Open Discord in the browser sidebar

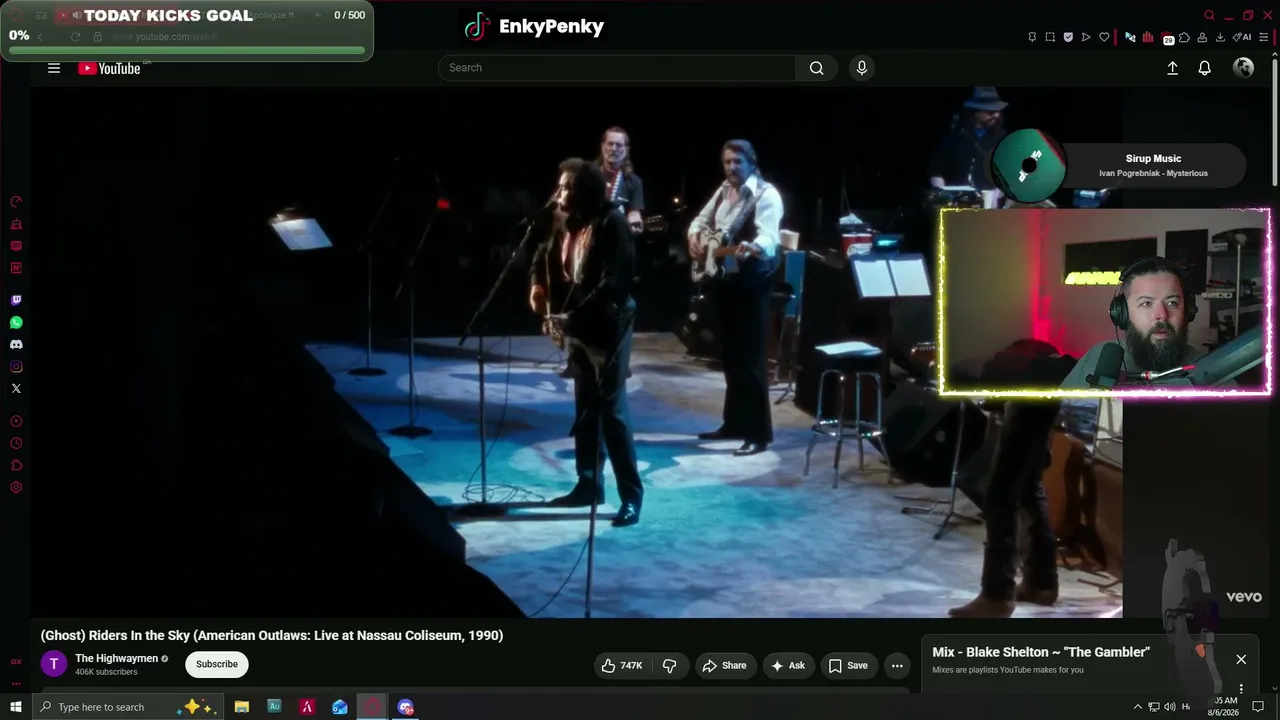pos(16,344)
